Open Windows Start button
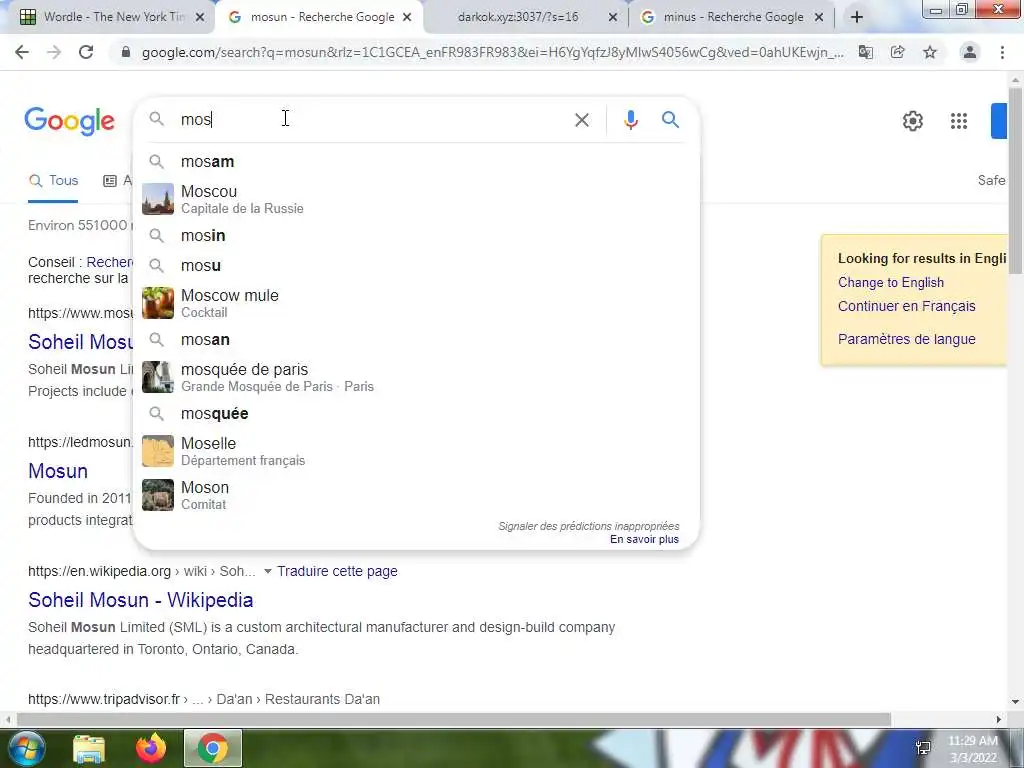Viewport: 1024px width, 768px height. 26,748
